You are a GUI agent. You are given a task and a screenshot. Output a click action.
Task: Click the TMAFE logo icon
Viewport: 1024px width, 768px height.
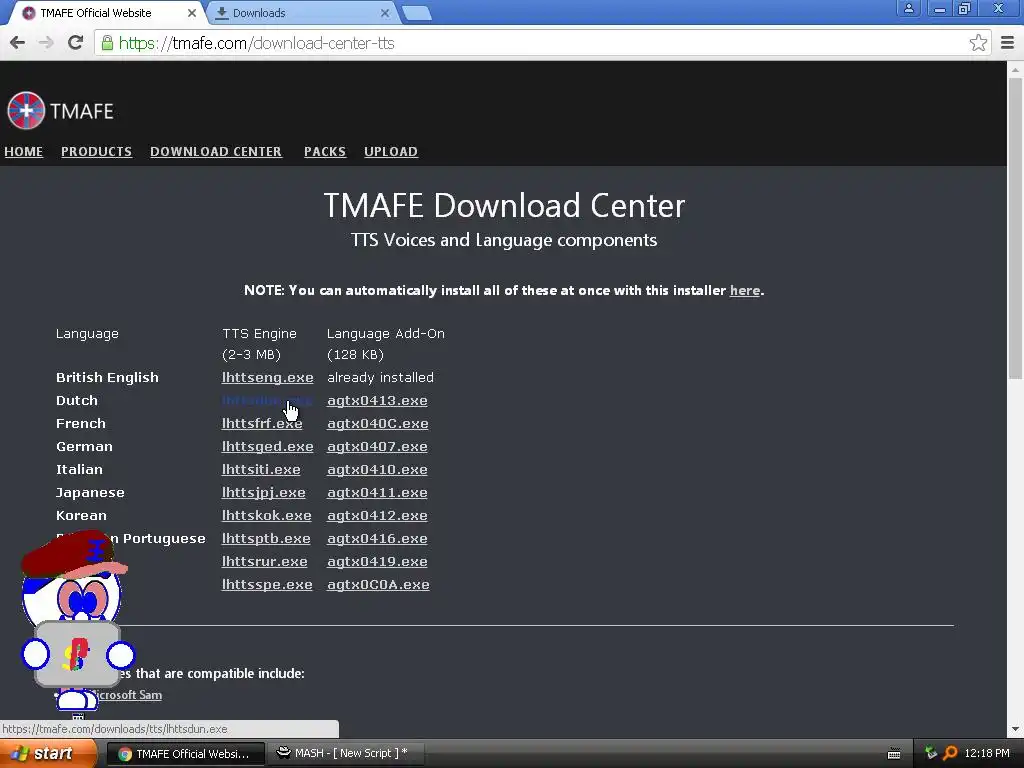click(26, 110)
